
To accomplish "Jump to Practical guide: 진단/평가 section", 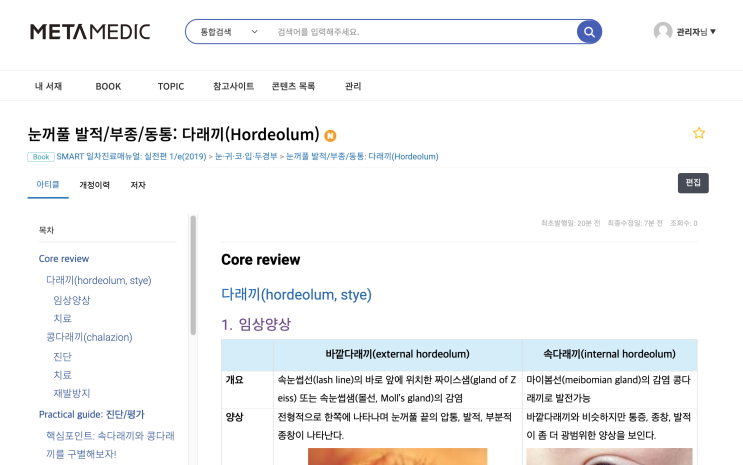I will click(91, 414).
